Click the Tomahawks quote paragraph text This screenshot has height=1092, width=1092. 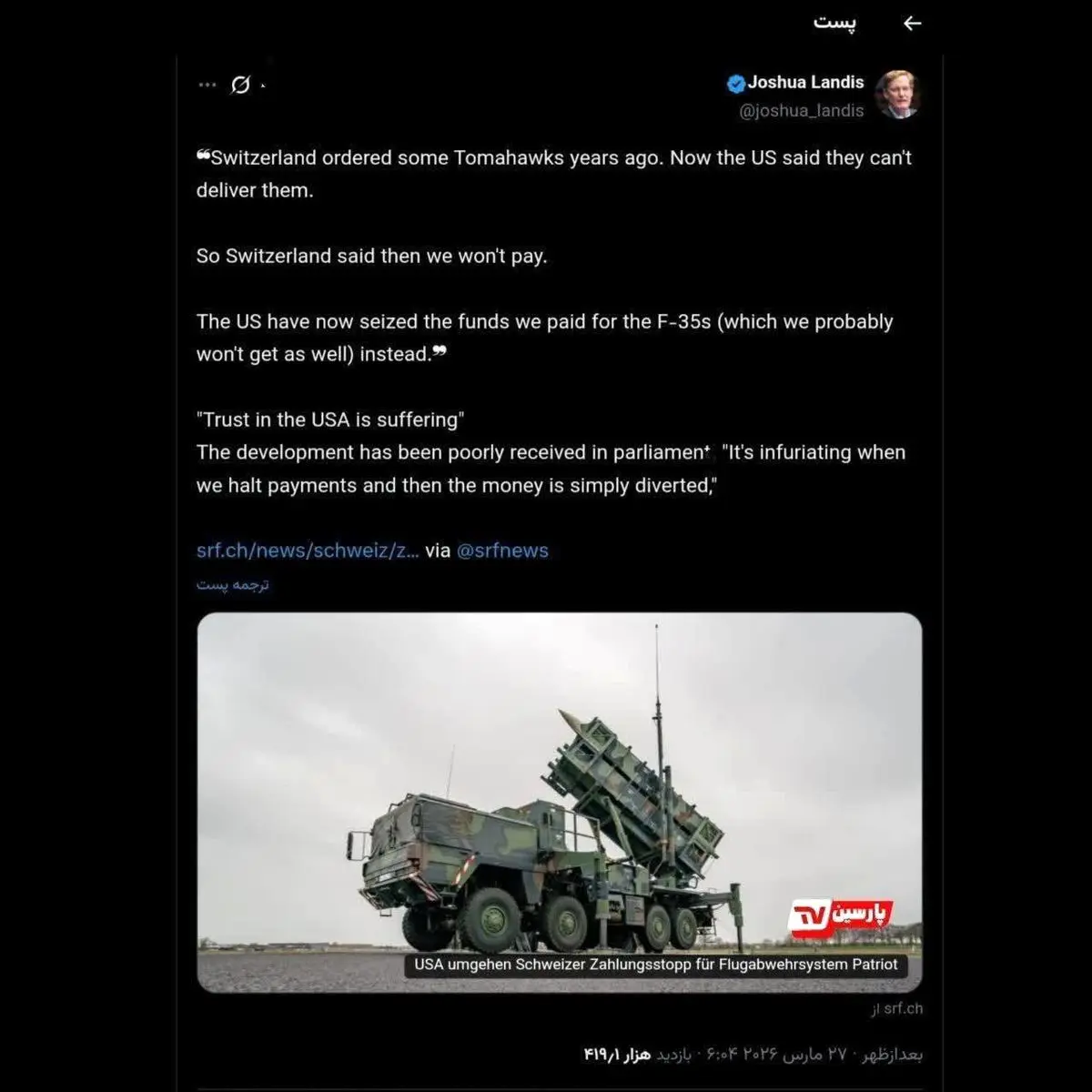554,174
